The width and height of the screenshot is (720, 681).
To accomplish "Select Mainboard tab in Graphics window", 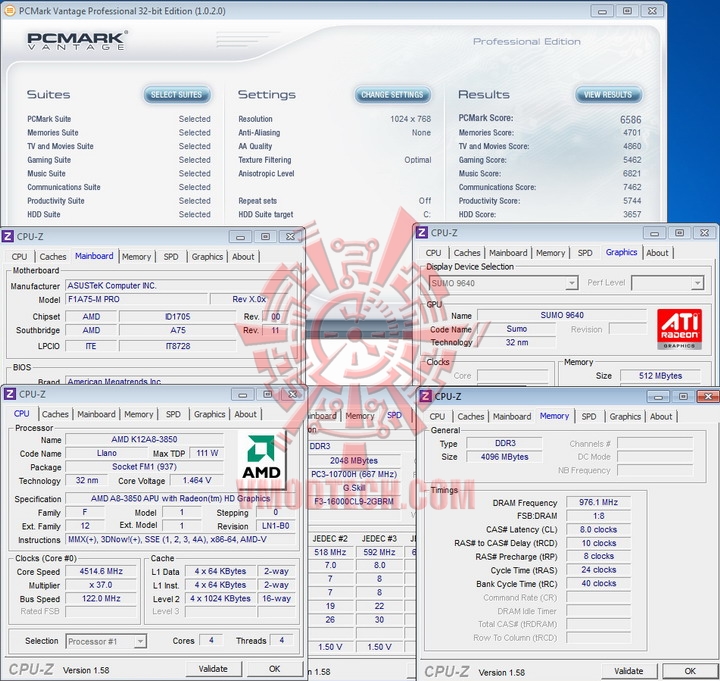I will [508, 253].
